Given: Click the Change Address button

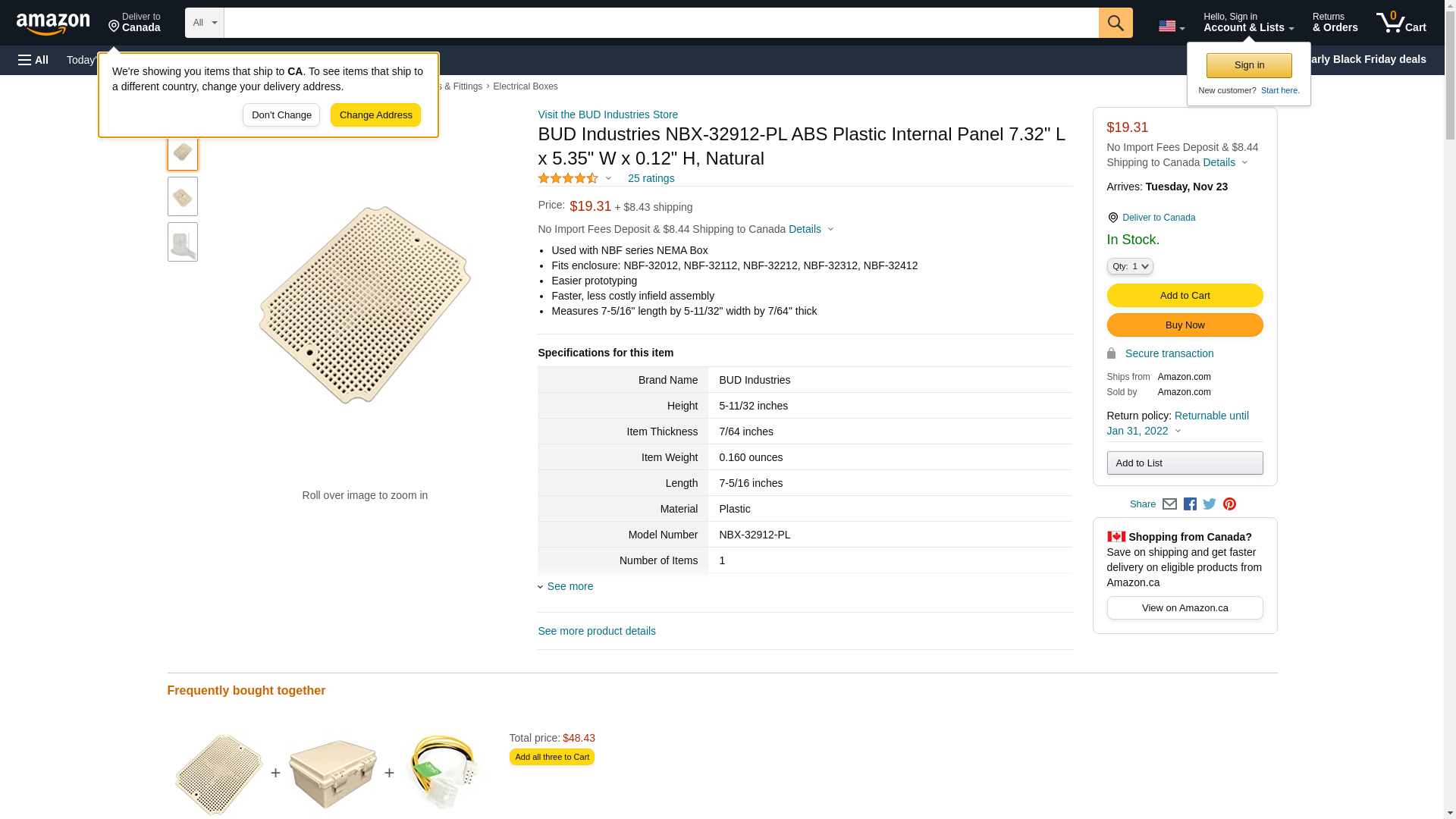Looking at the screenshot, I should tap(375, 115).
